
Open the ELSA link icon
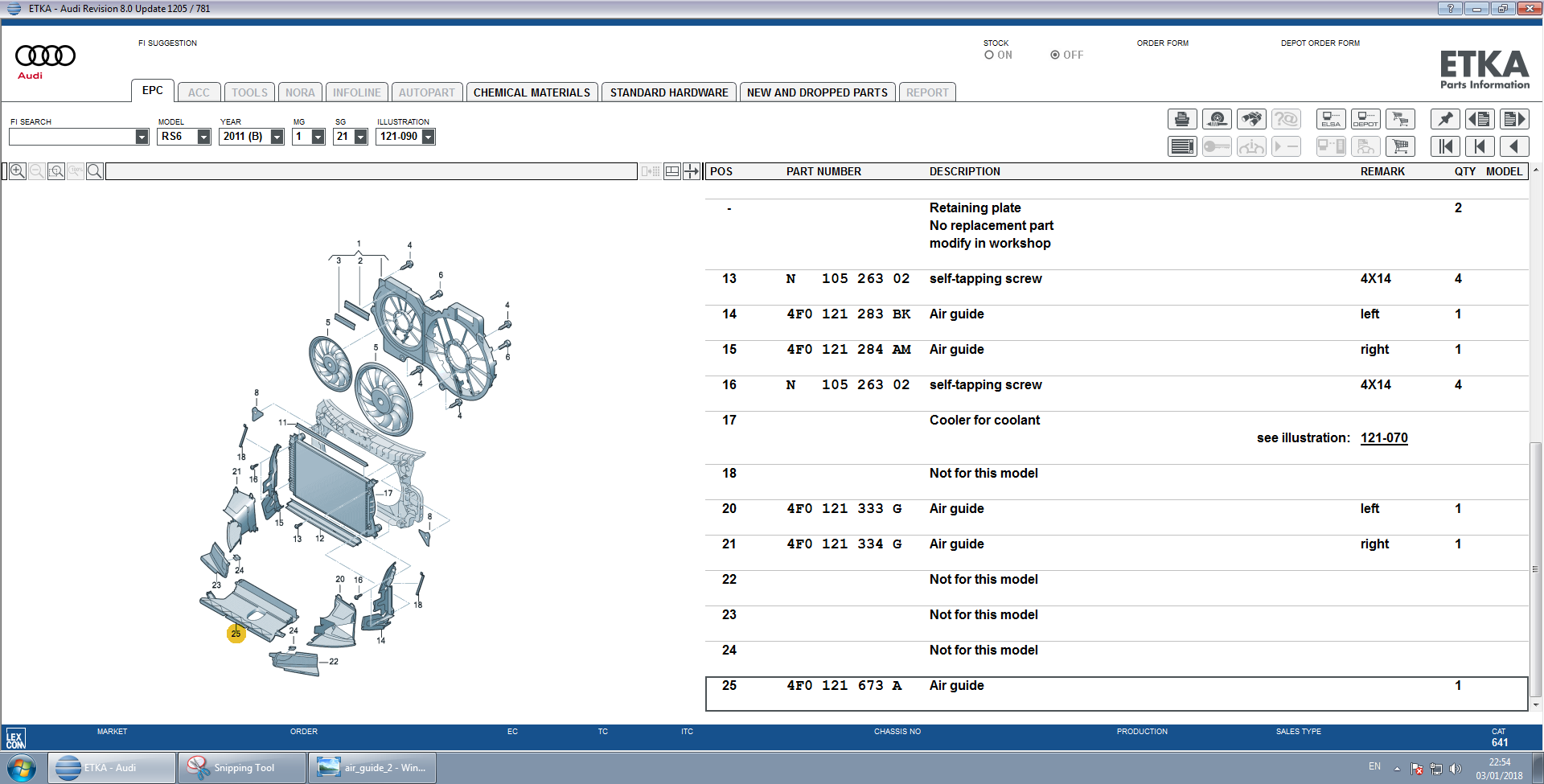point(1331,119)
